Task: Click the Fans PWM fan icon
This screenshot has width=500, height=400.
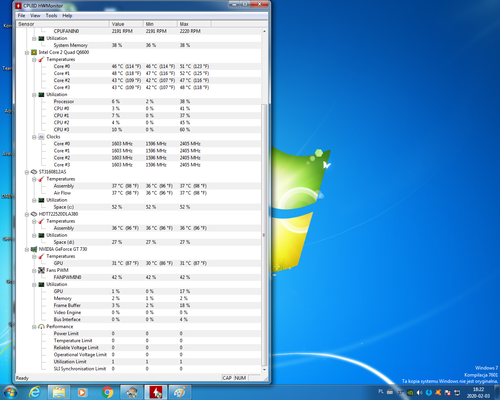Action: [x=41, y=270]
